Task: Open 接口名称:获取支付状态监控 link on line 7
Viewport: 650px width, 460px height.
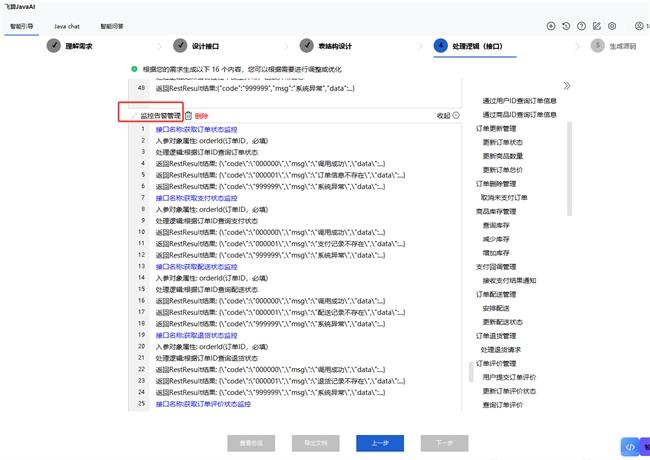Action: pyautogui.click(x=196, y=198)
